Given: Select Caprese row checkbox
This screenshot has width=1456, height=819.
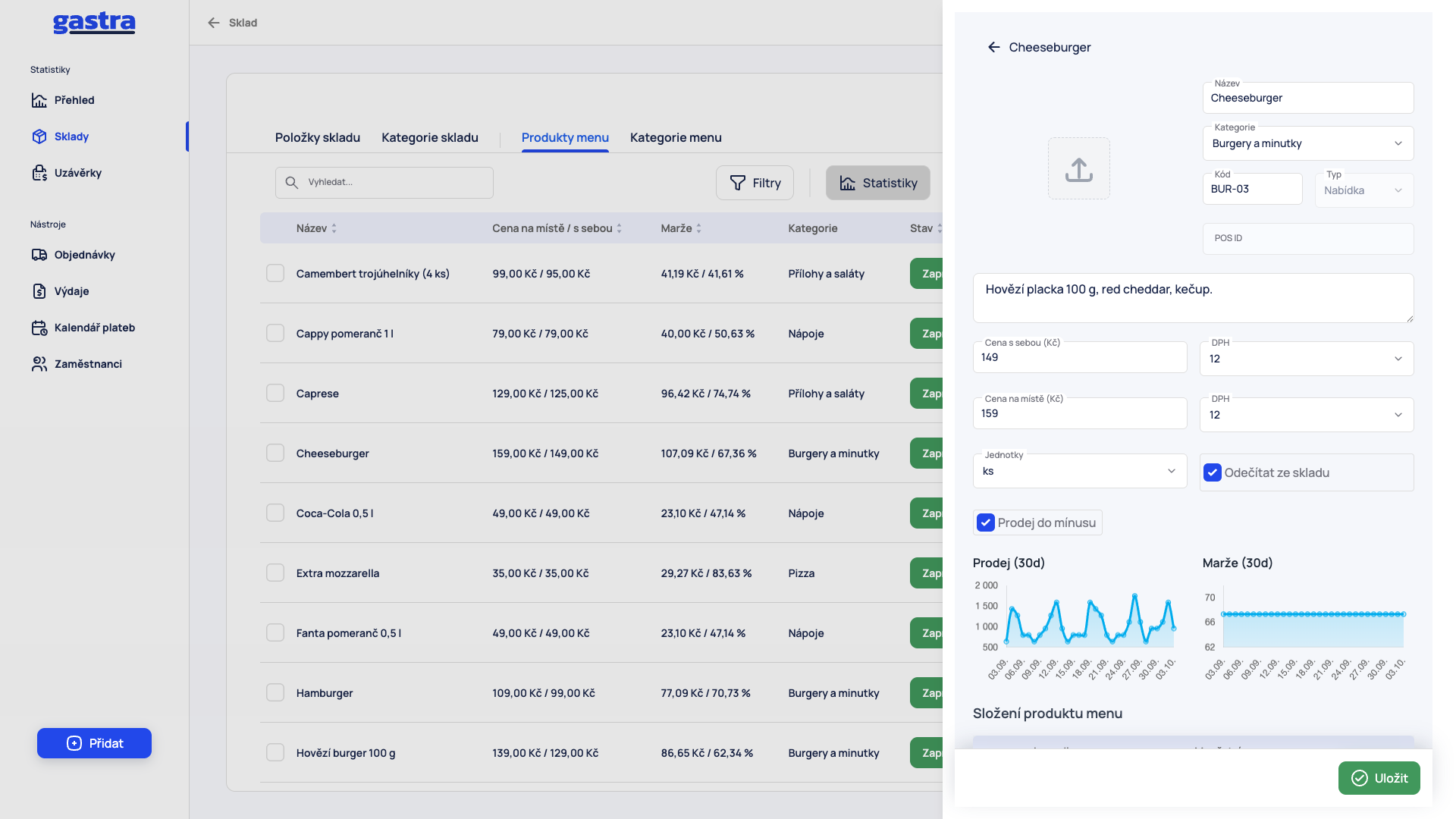Looking at the screenshot, I should (275, 393).
